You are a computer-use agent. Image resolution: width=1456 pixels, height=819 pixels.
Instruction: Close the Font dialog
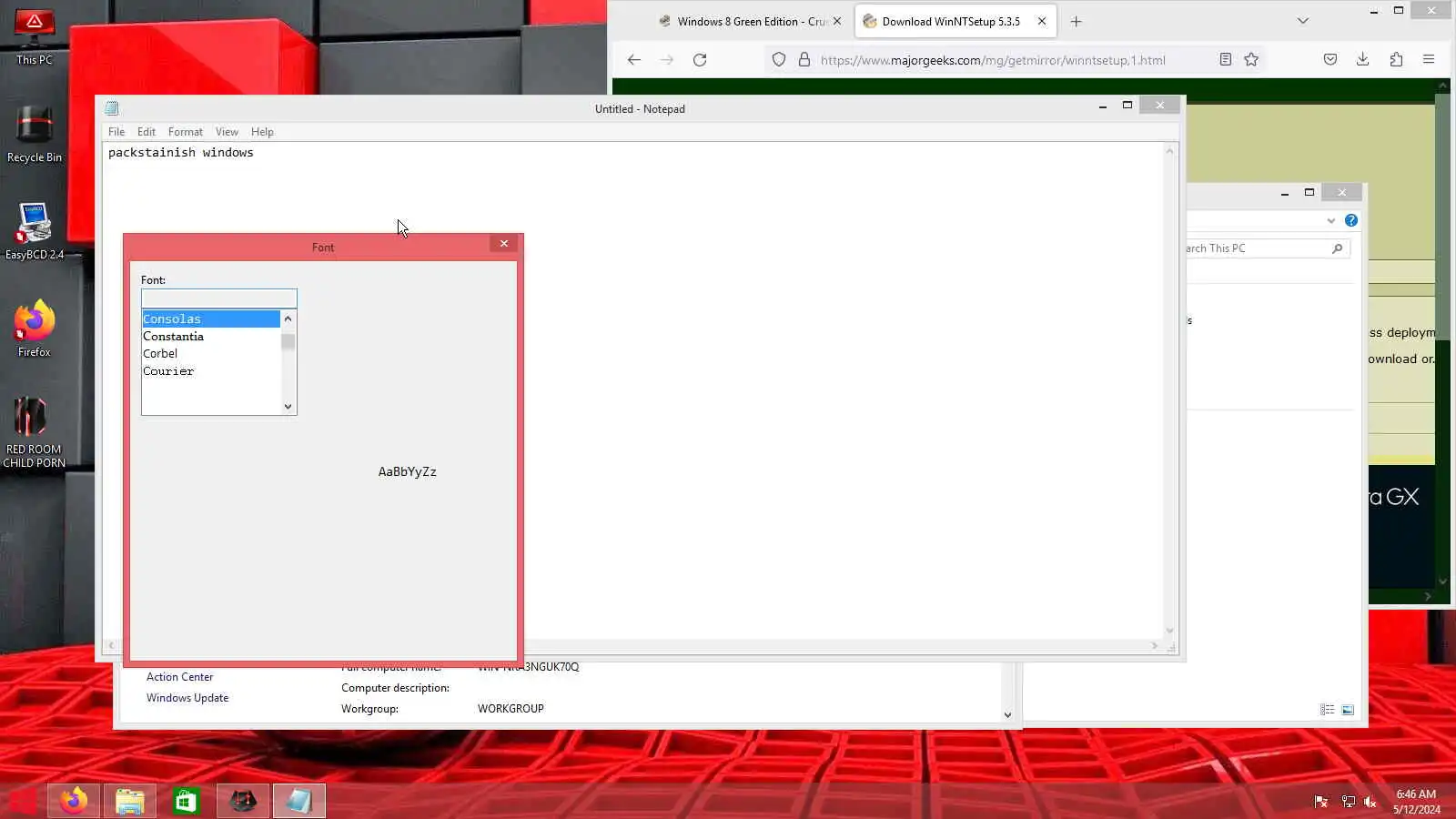click(x=504, y=244)
